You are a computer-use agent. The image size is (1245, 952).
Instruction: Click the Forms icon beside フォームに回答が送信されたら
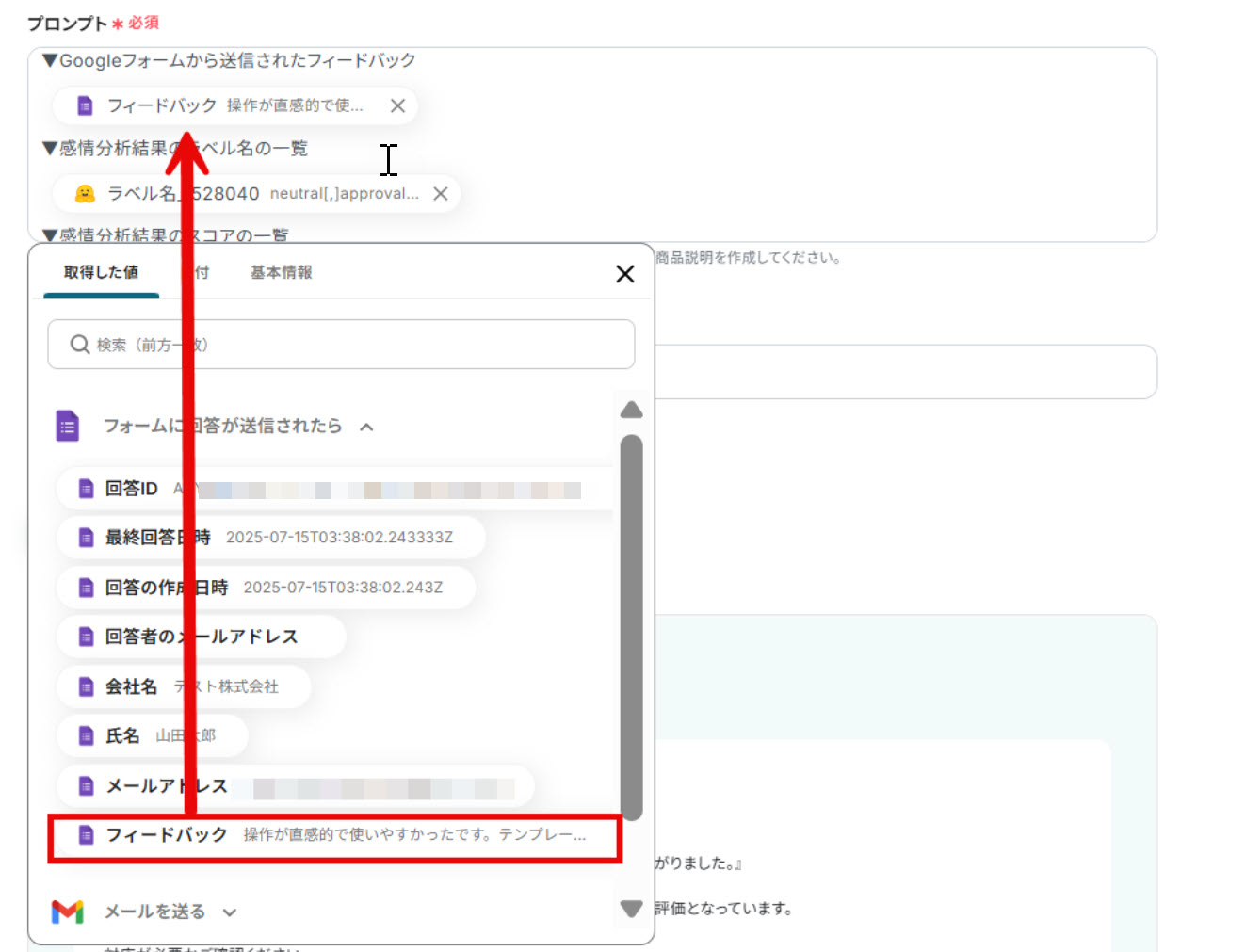[67, 425]
